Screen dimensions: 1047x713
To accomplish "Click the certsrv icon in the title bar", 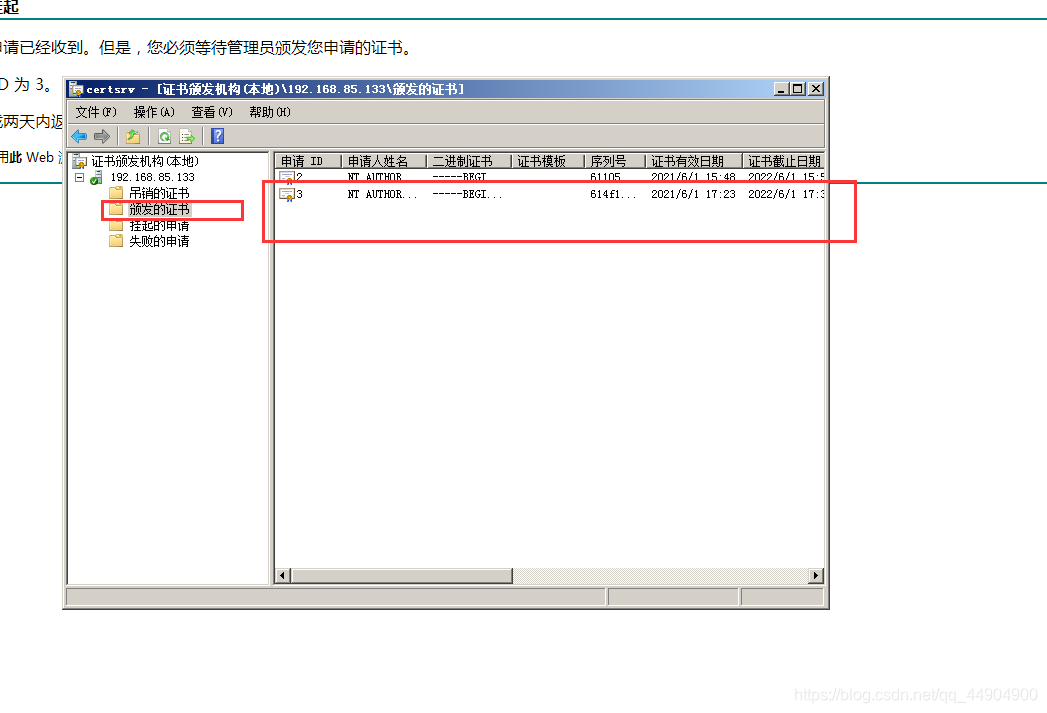I will [x=76, y=89].
